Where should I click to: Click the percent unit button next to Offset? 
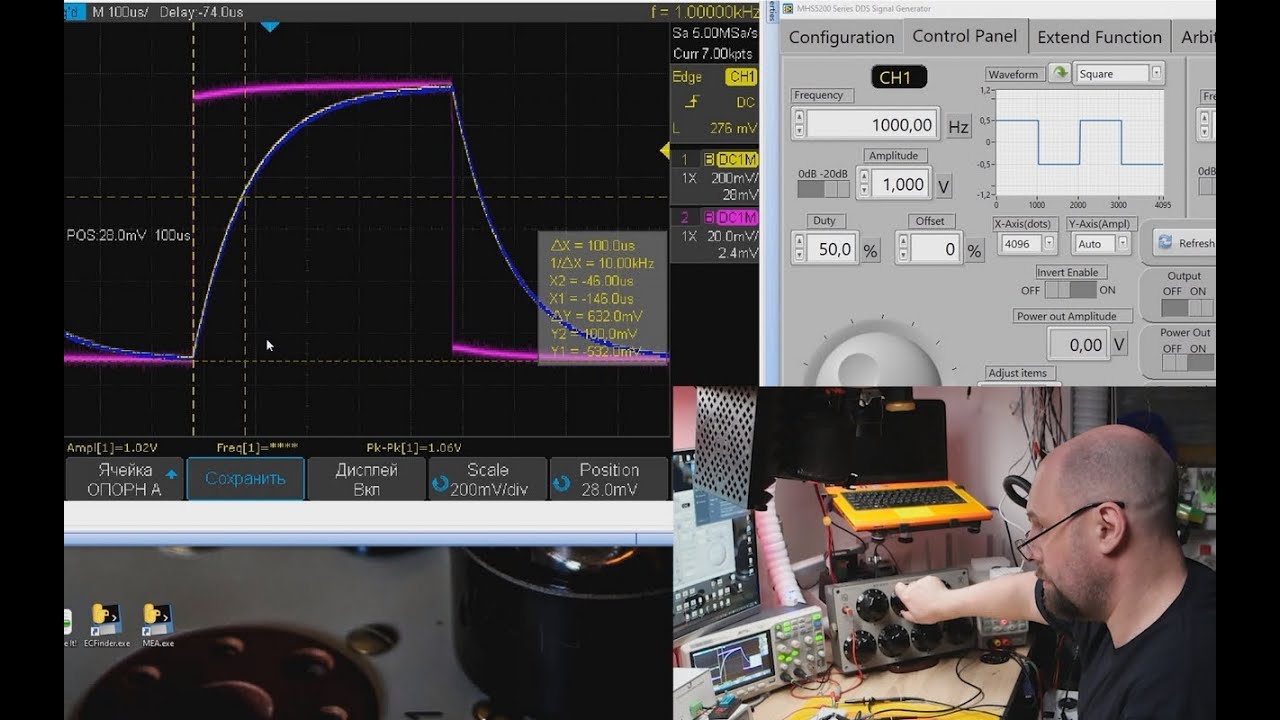click(x=973, y=250)
